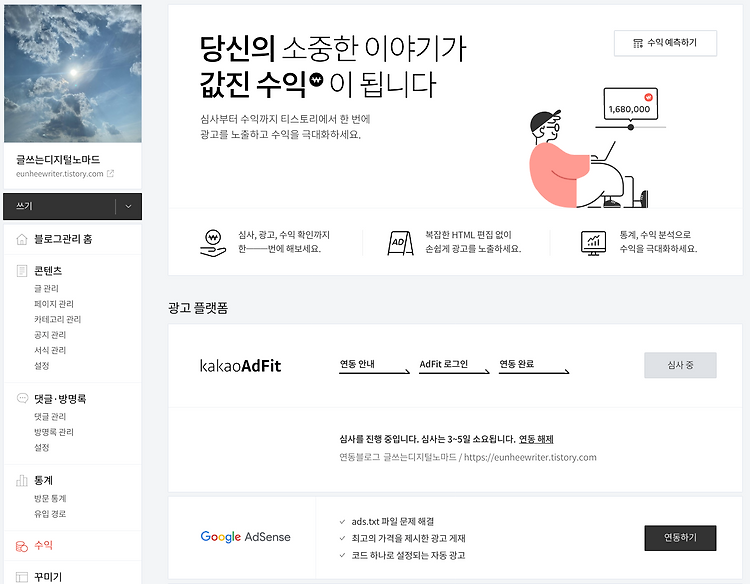
Task: Click the monitor statistics chart icon
Action: 593,243
